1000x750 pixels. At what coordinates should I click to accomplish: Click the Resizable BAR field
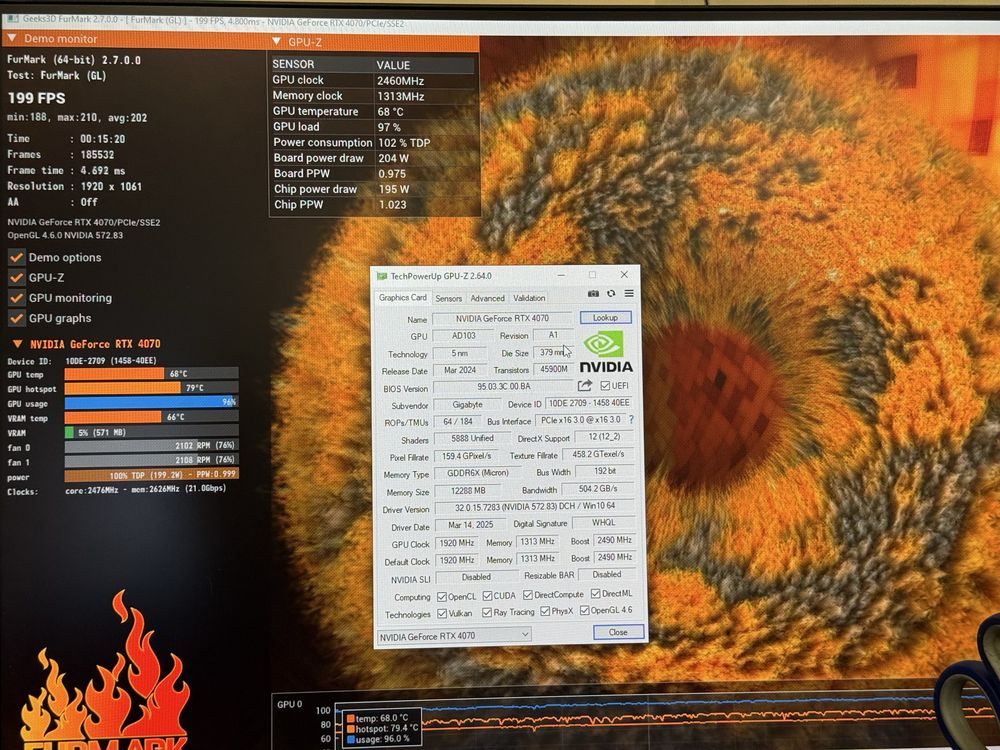(x=607, y=575)
